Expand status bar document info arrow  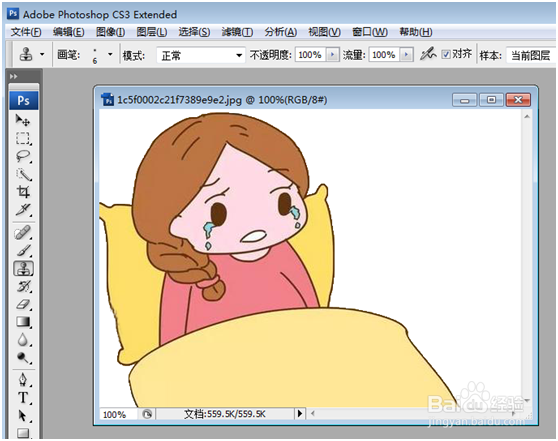click(x=300, y=414)
